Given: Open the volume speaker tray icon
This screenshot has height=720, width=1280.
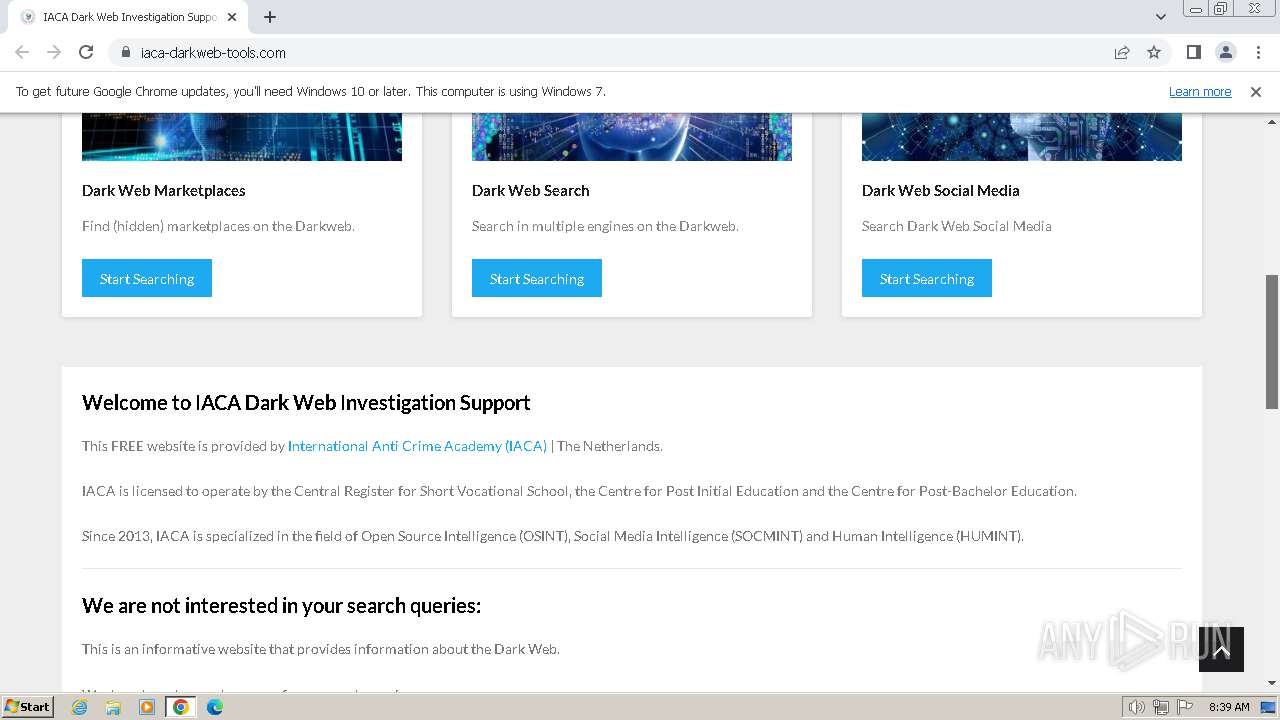Looking at the screenshot, I should [1137, 707].
